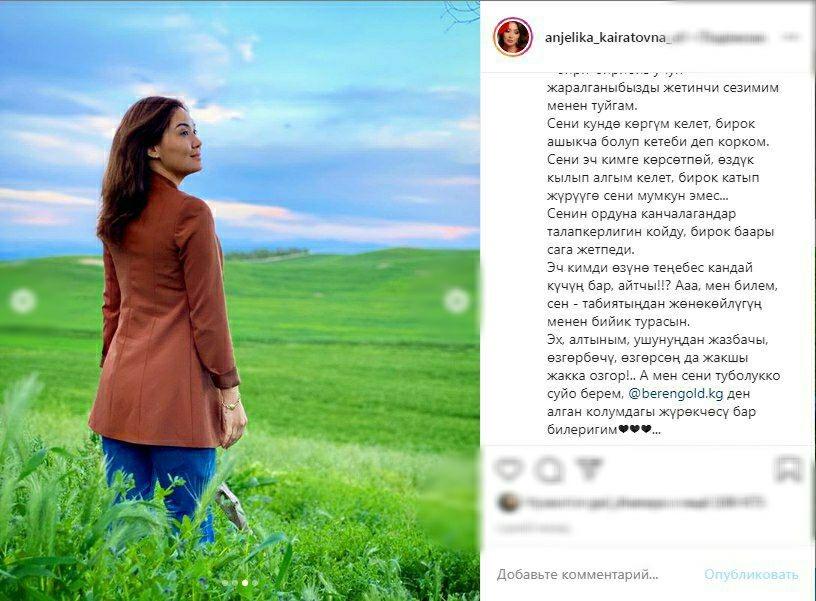
Task: Select the last carousel indicator dot
Action: coord(255,583)
